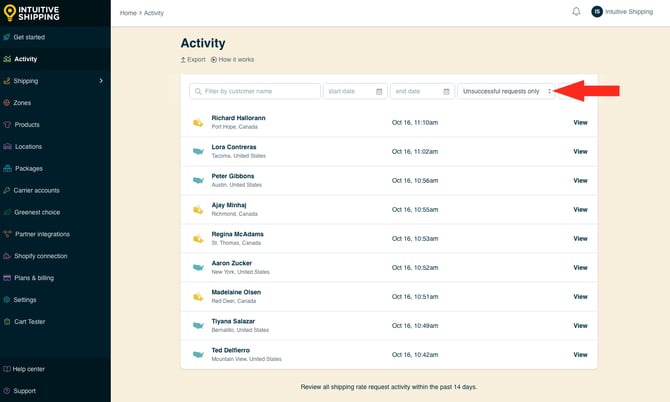This screenshot has width=670, height=402.
Task: Click the name Regina McAdams
Action: (x=238, y=234)
